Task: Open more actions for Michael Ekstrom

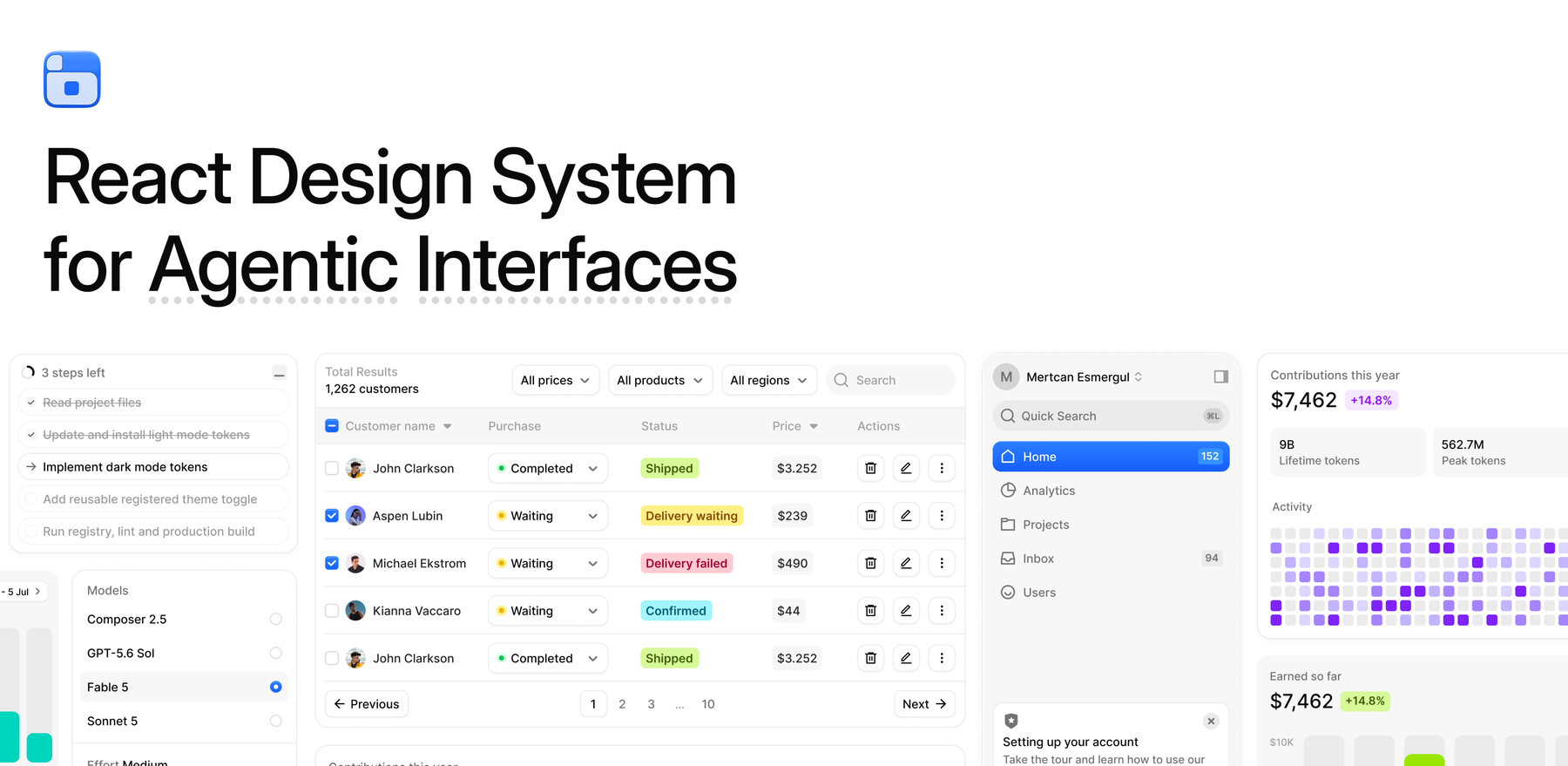Action: coord(942,563)
